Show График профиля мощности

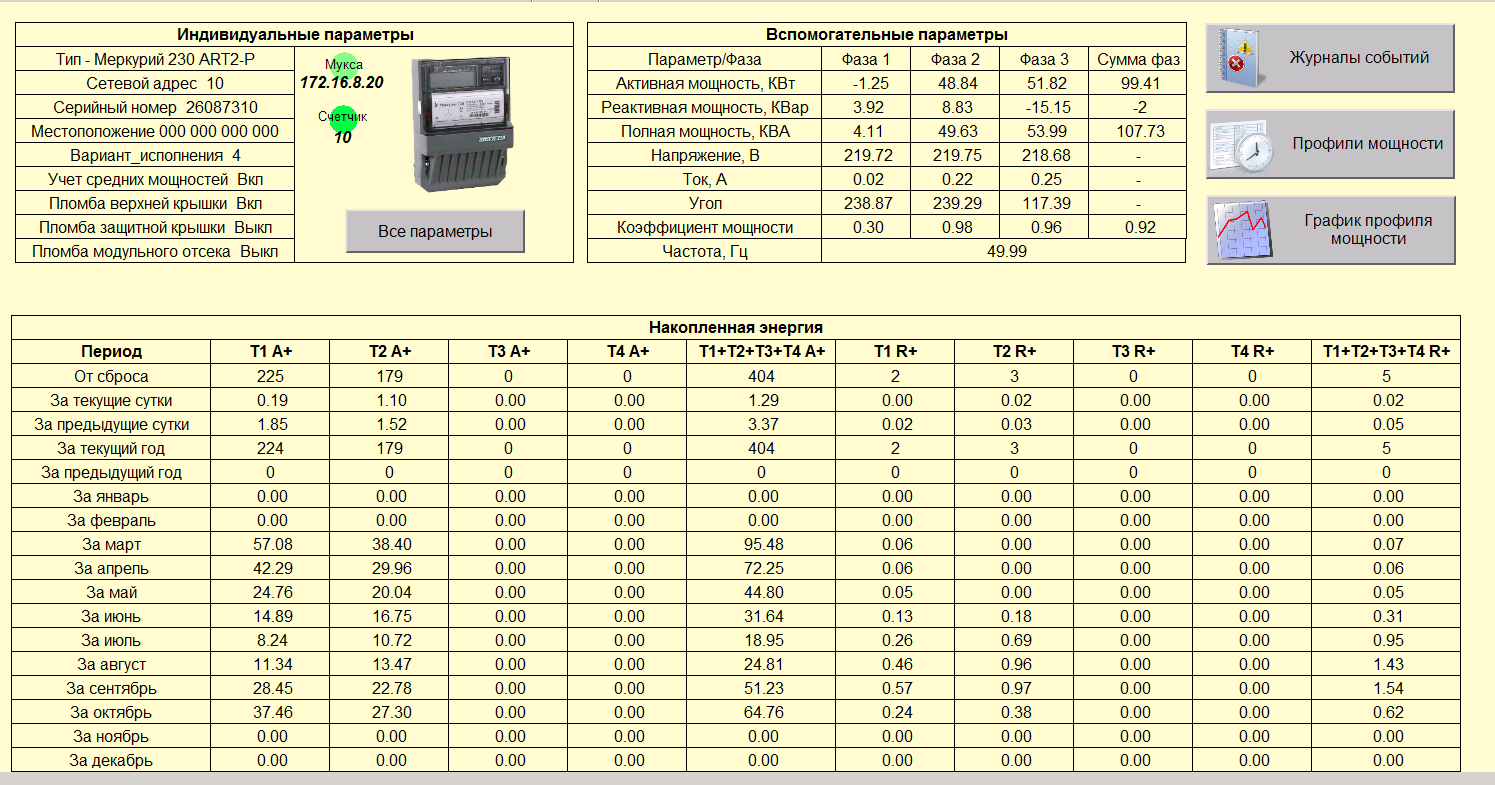tap(1368, 230)
